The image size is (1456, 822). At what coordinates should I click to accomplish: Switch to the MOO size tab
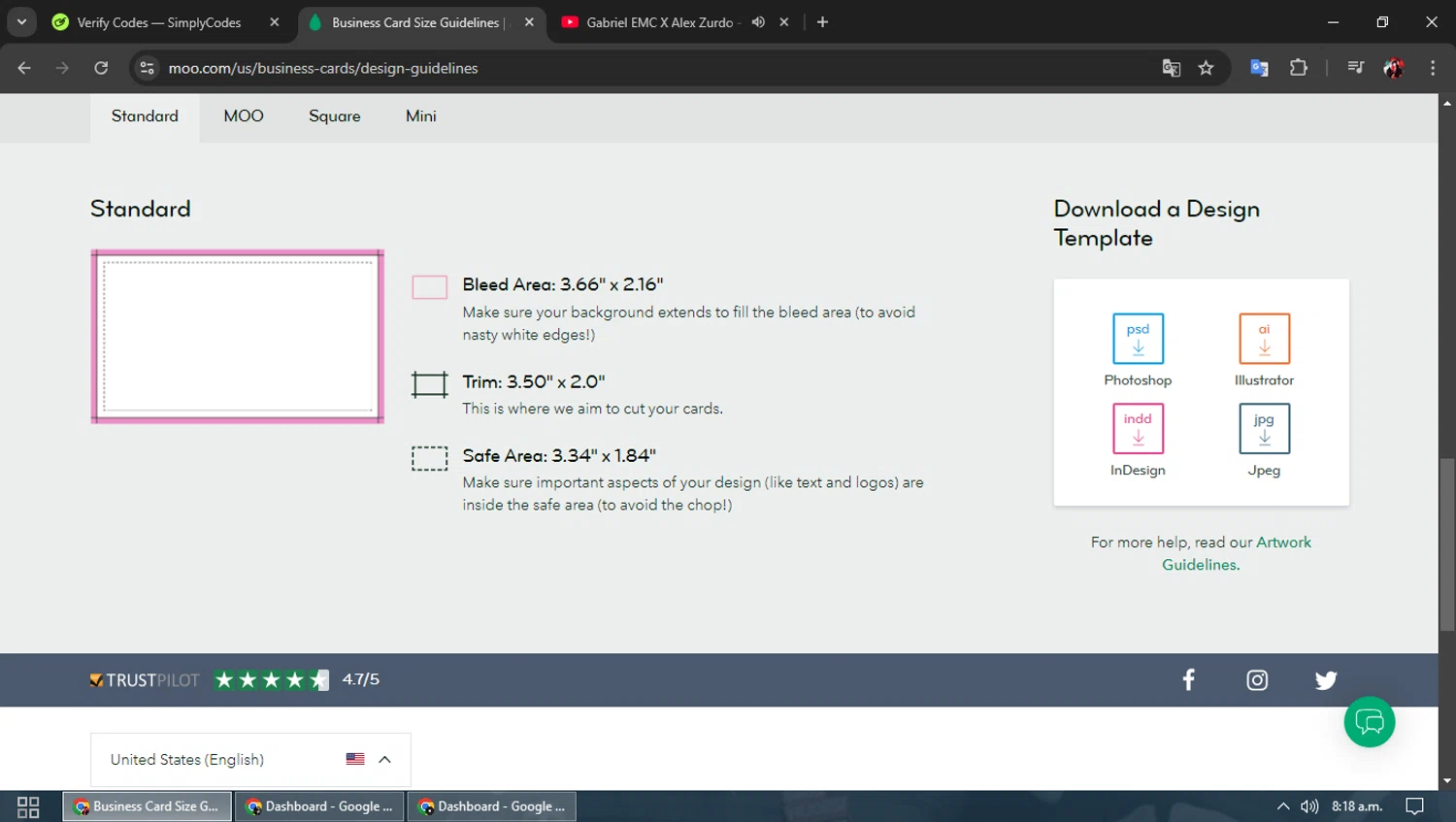pyautogui.click(x=244, y=116)
